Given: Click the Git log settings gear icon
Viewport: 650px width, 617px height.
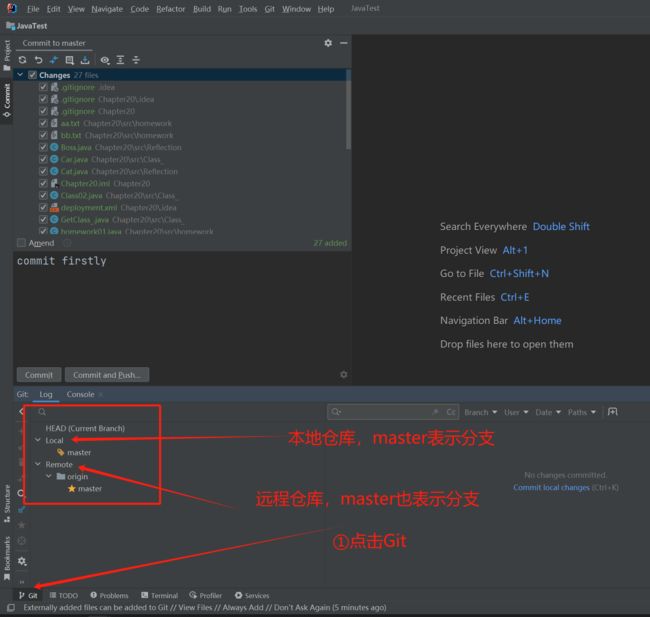Looking at the screenshot, I should [22, 561].
